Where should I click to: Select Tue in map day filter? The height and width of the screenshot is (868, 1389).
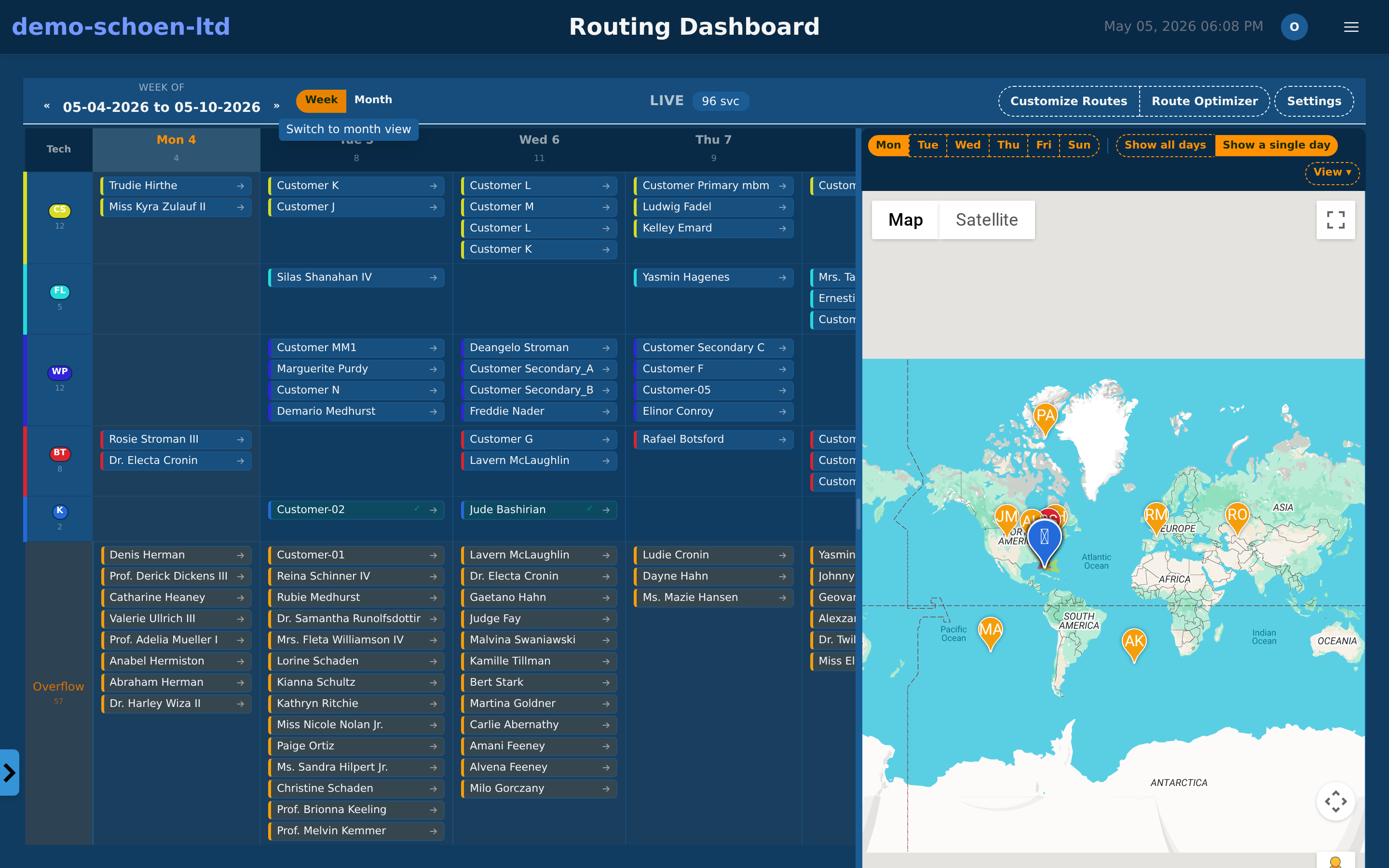tap(927, 145)
